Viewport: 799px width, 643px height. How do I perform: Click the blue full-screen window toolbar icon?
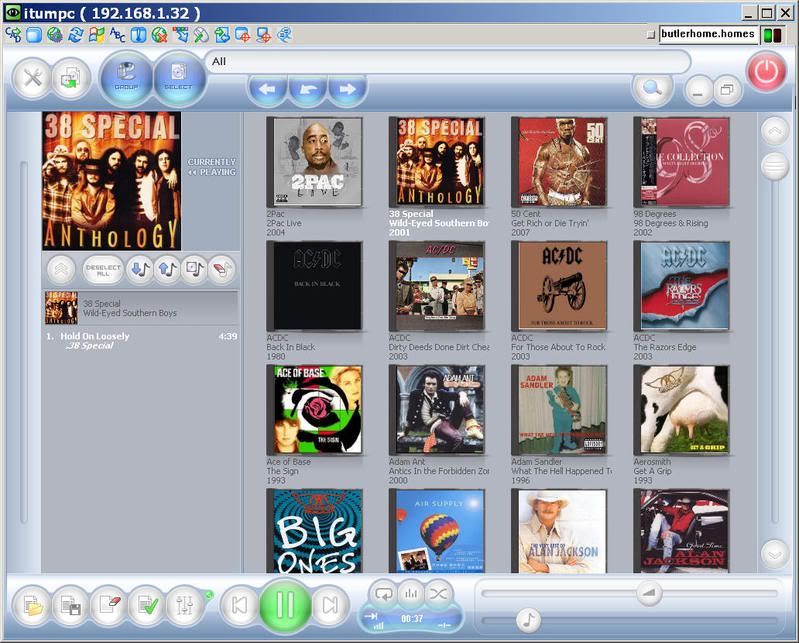tap(34, 35)
